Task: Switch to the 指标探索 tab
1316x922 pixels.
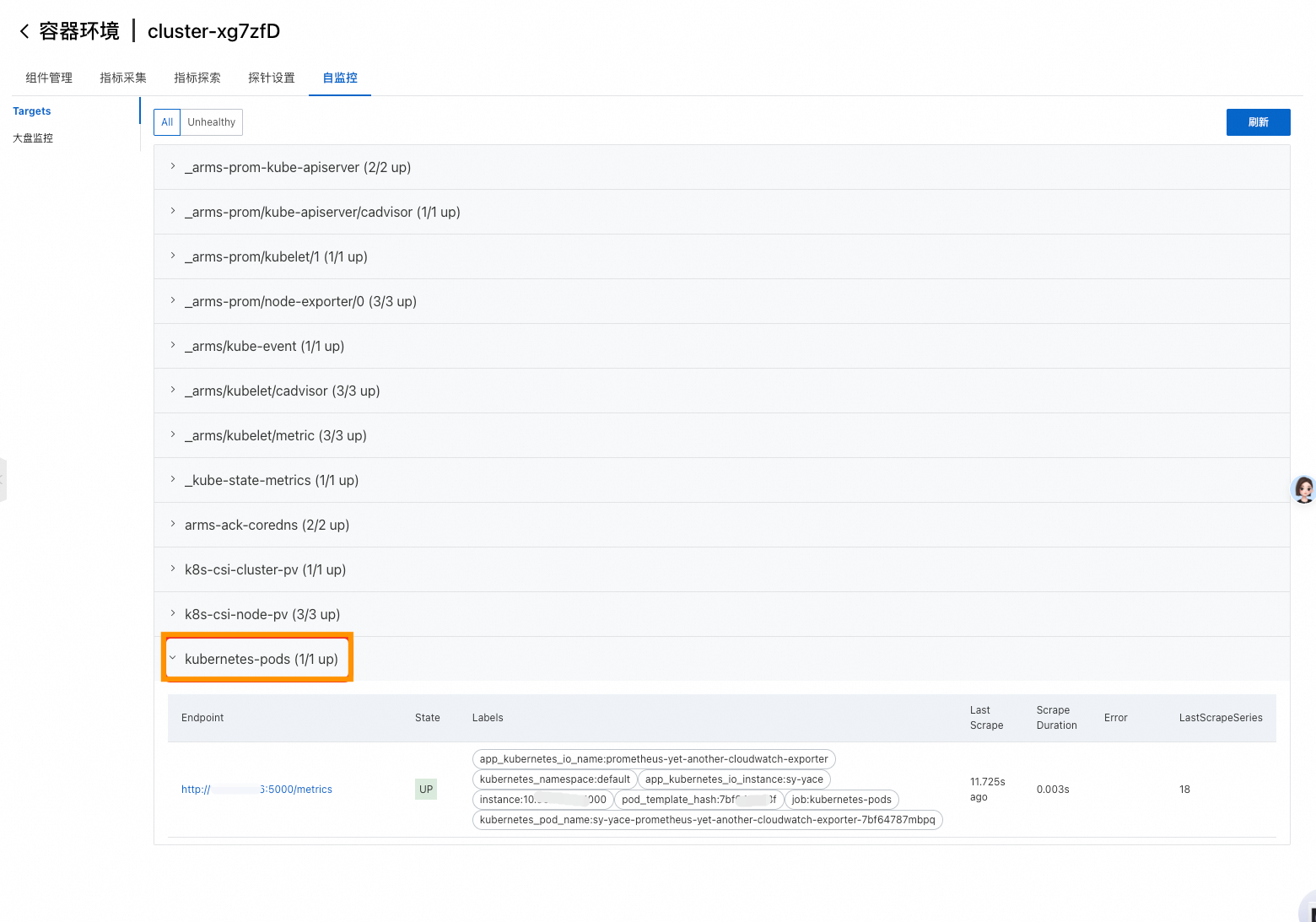Action: tap(197, 78)
